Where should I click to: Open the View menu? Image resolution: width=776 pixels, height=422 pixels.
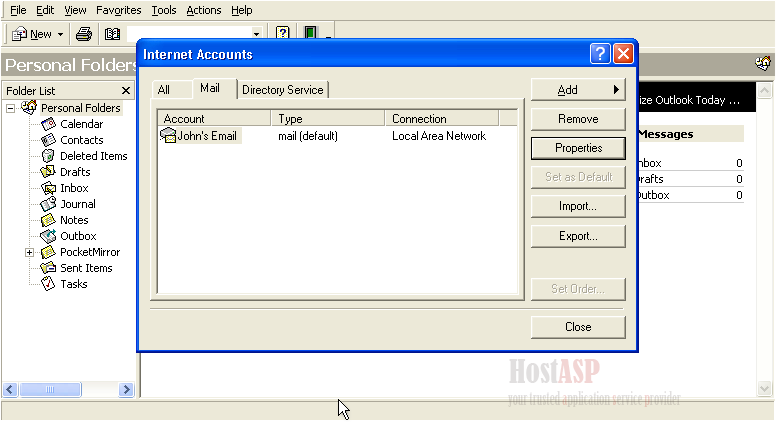tap(75, 10)
